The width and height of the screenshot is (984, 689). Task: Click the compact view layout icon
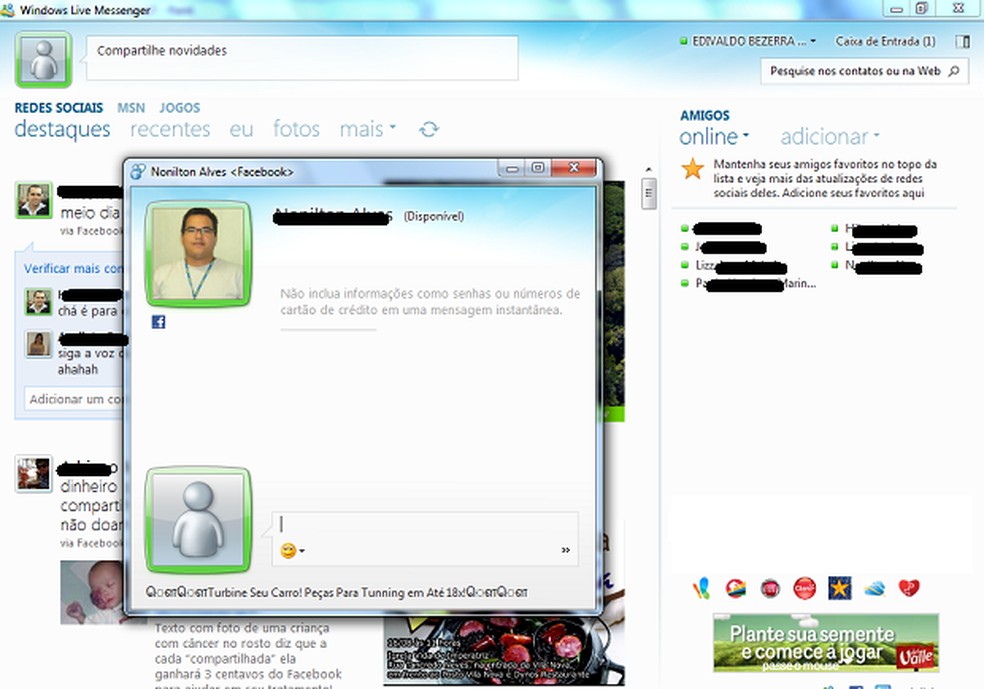point(962,41)
